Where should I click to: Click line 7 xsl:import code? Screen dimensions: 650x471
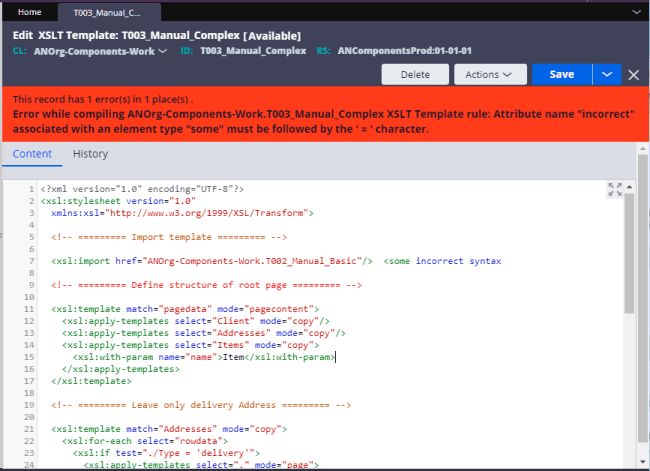pyautogui.click(x=211, y=261)
